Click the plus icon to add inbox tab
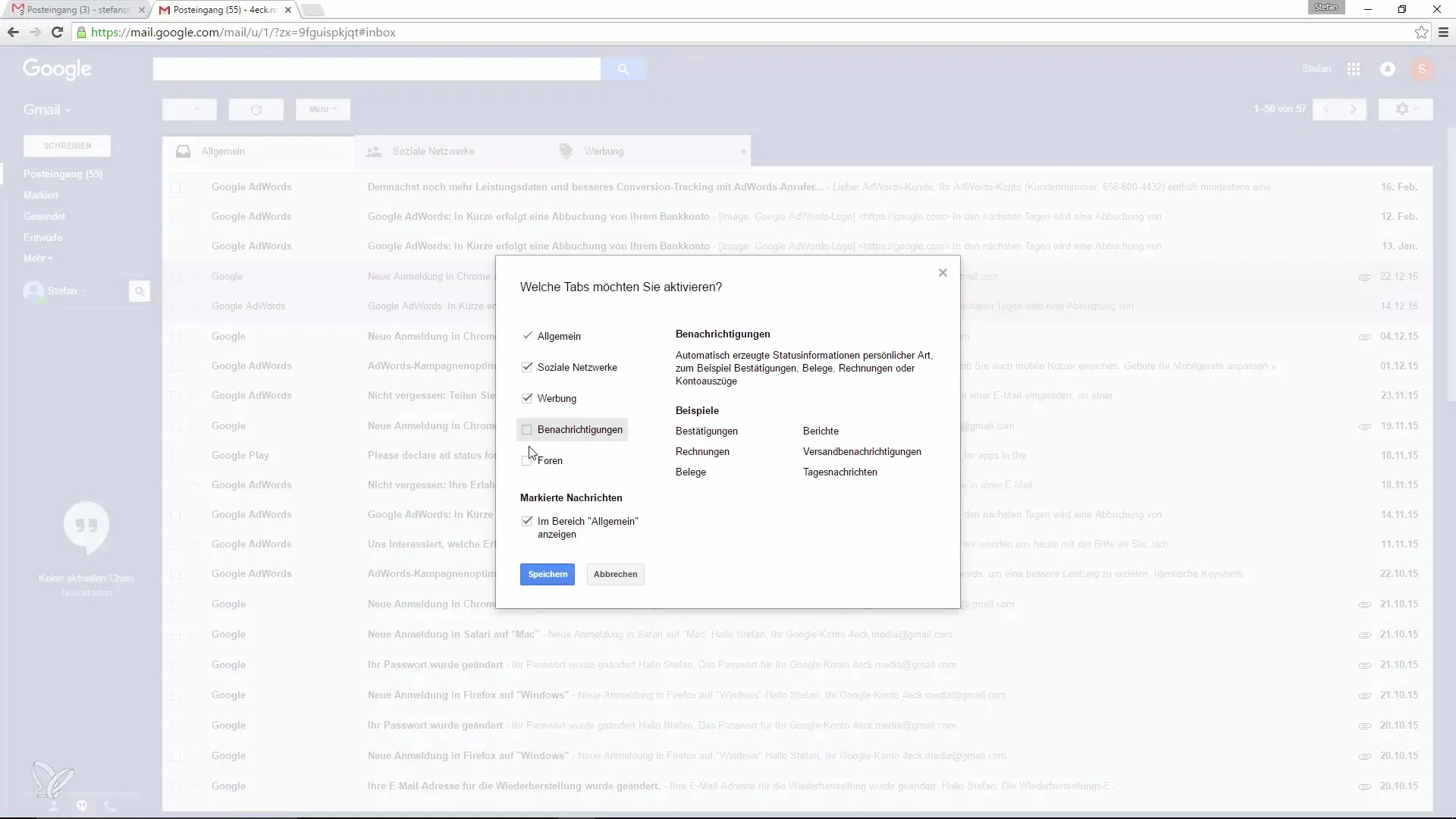The height and width of the screenshot is (819, 1456). pyautogui.click(x=744, y=152)
